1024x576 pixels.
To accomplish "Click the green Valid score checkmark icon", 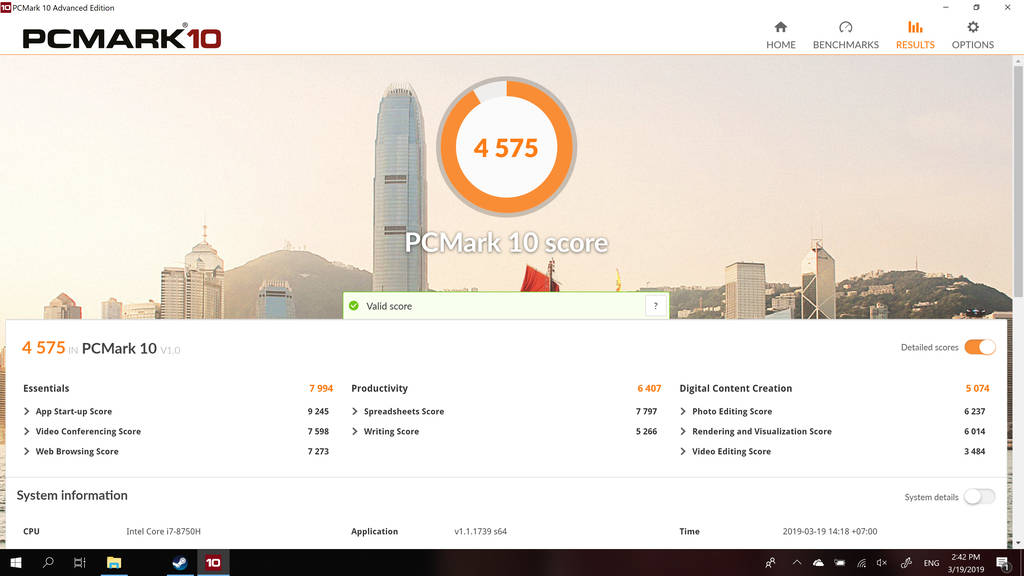I will point(354,306).
